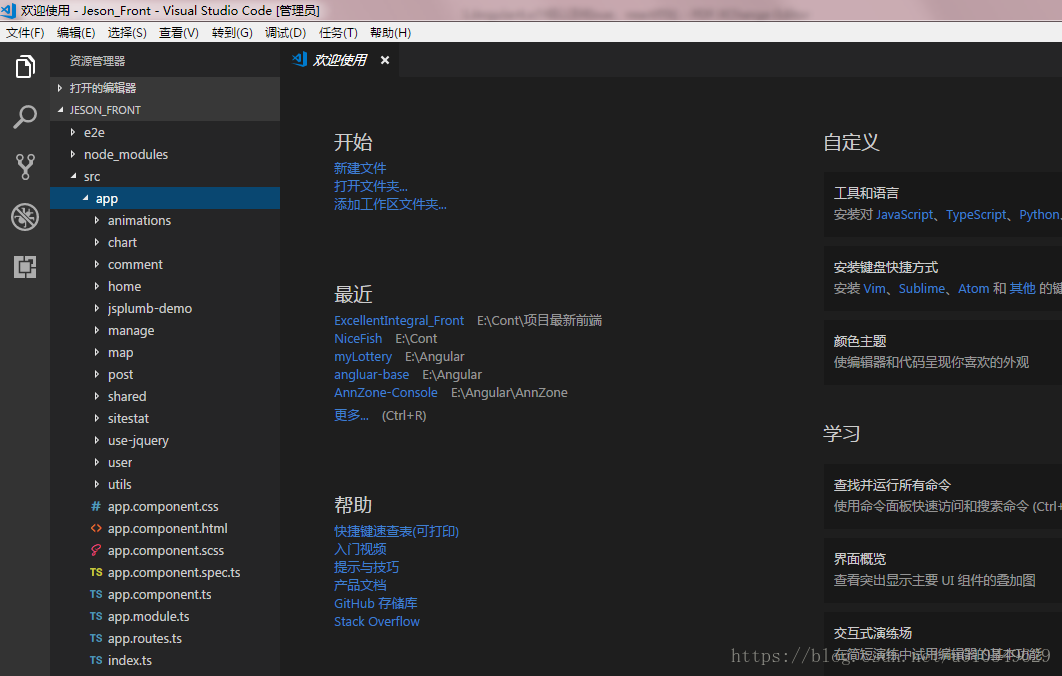Screen dimensions: 1062x676
Task: Open the 颜色主题 customization card
Action: coord(943,352)
